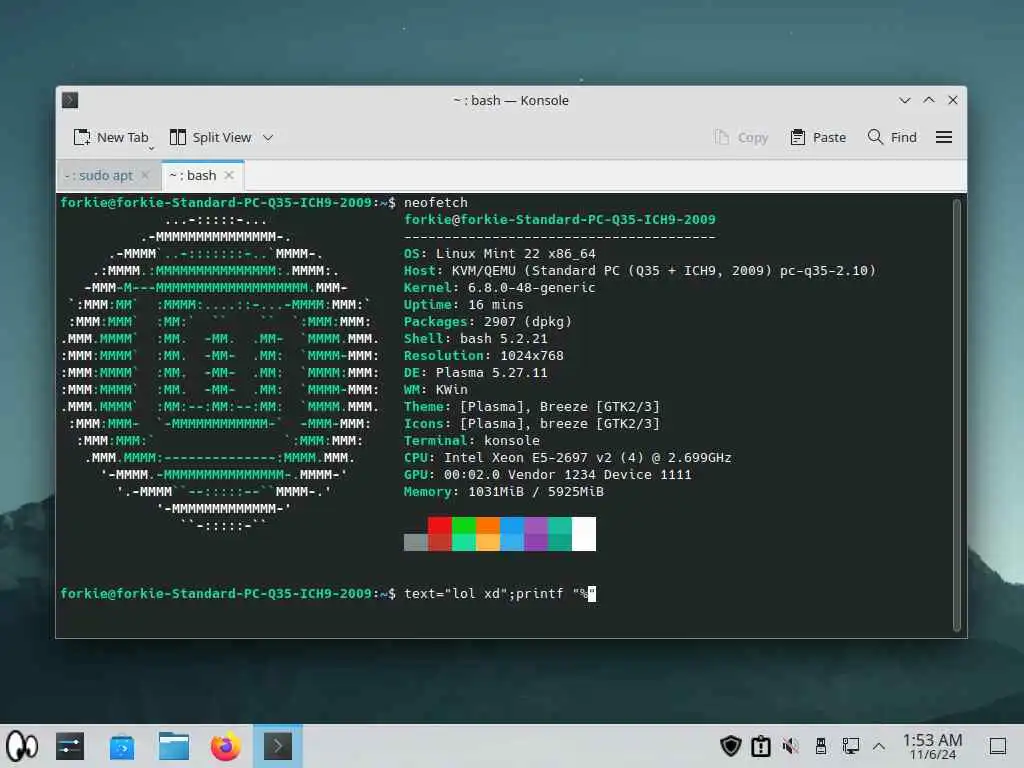This screenshot has width=1024, height=768.
Task: Click the 'neofetch' command text
Action: coord(436,202)
